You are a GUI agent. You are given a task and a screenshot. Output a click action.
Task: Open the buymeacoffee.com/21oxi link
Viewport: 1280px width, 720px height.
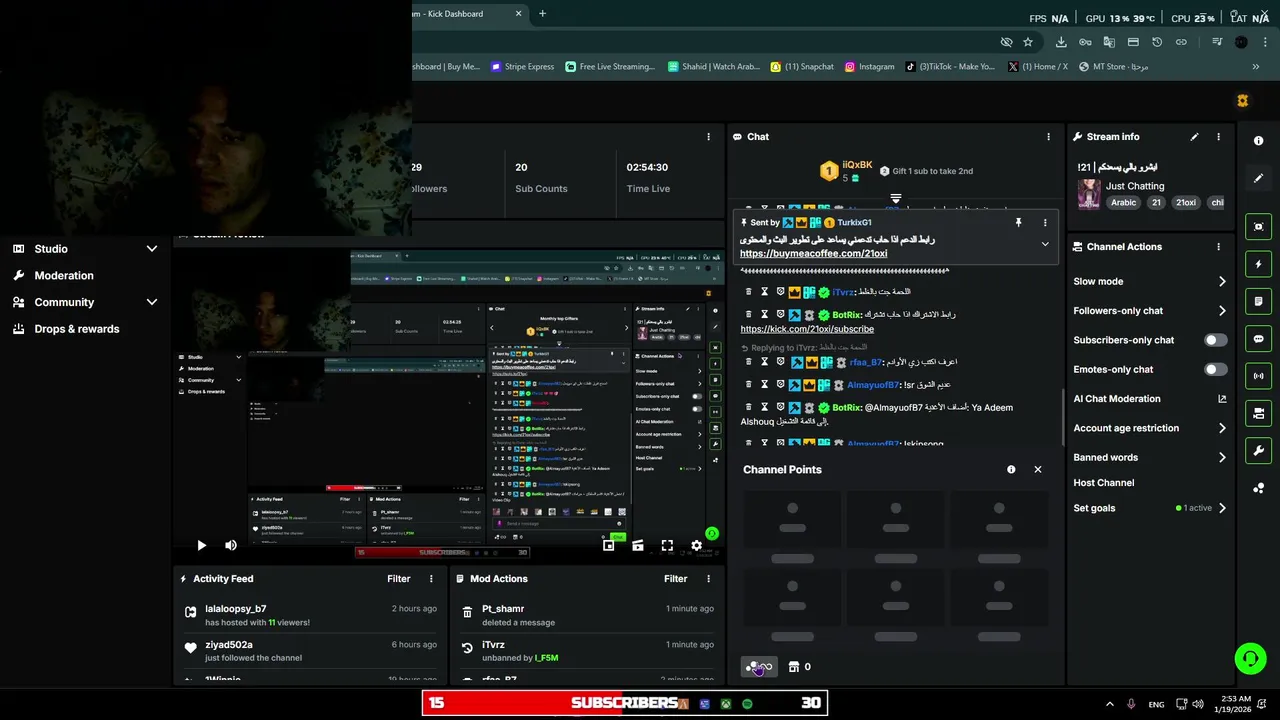tap(813, 254)
